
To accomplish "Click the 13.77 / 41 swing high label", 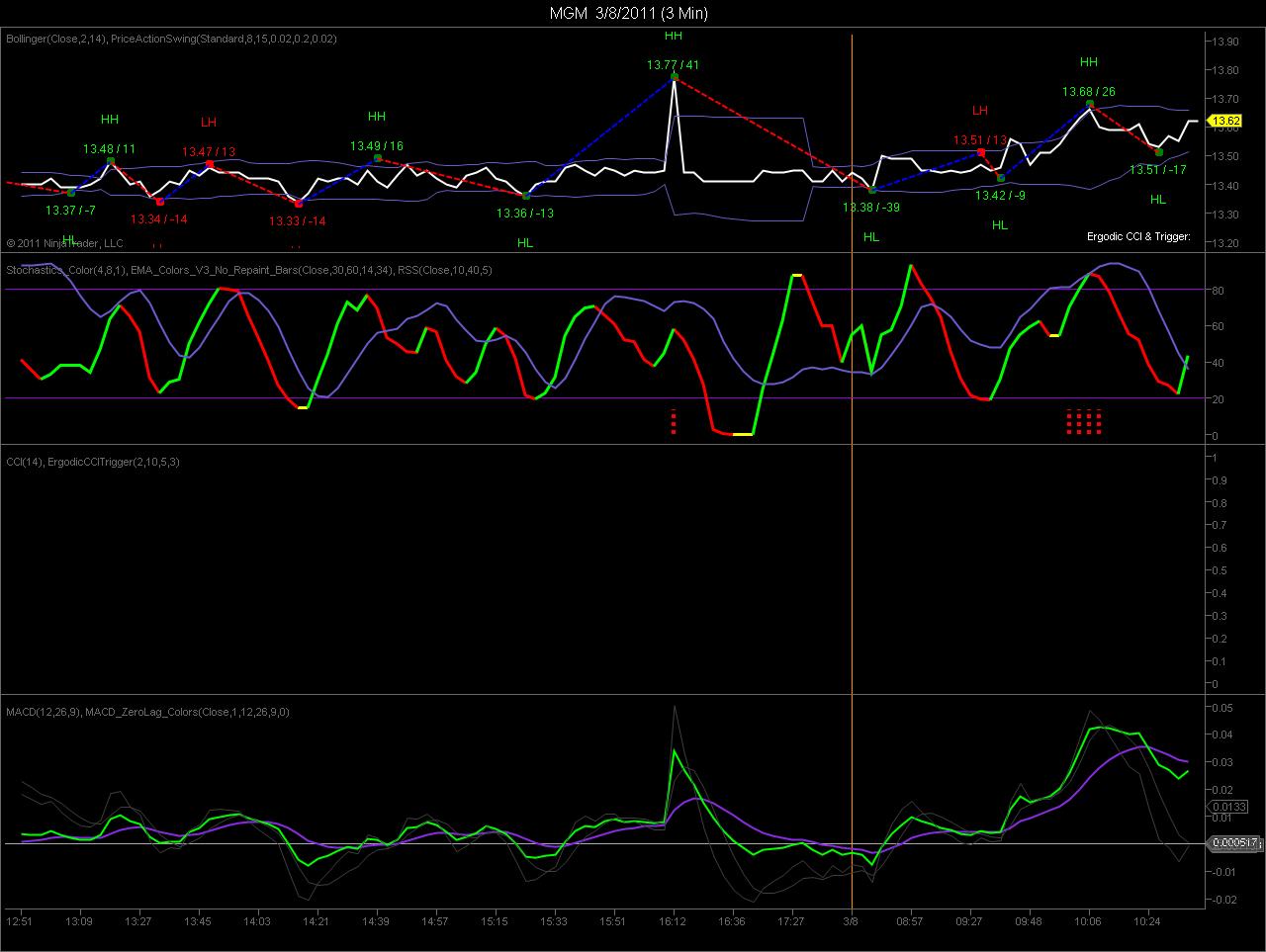I will [673, 64].
